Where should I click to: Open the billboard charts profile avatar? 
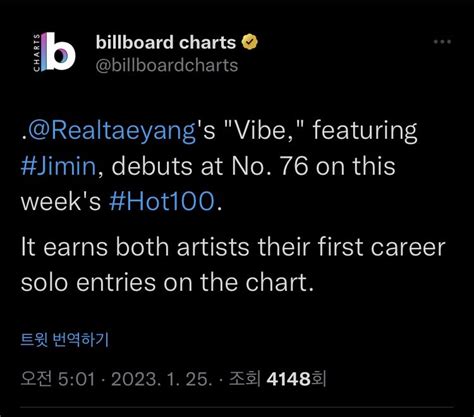(x=54, y=52)
